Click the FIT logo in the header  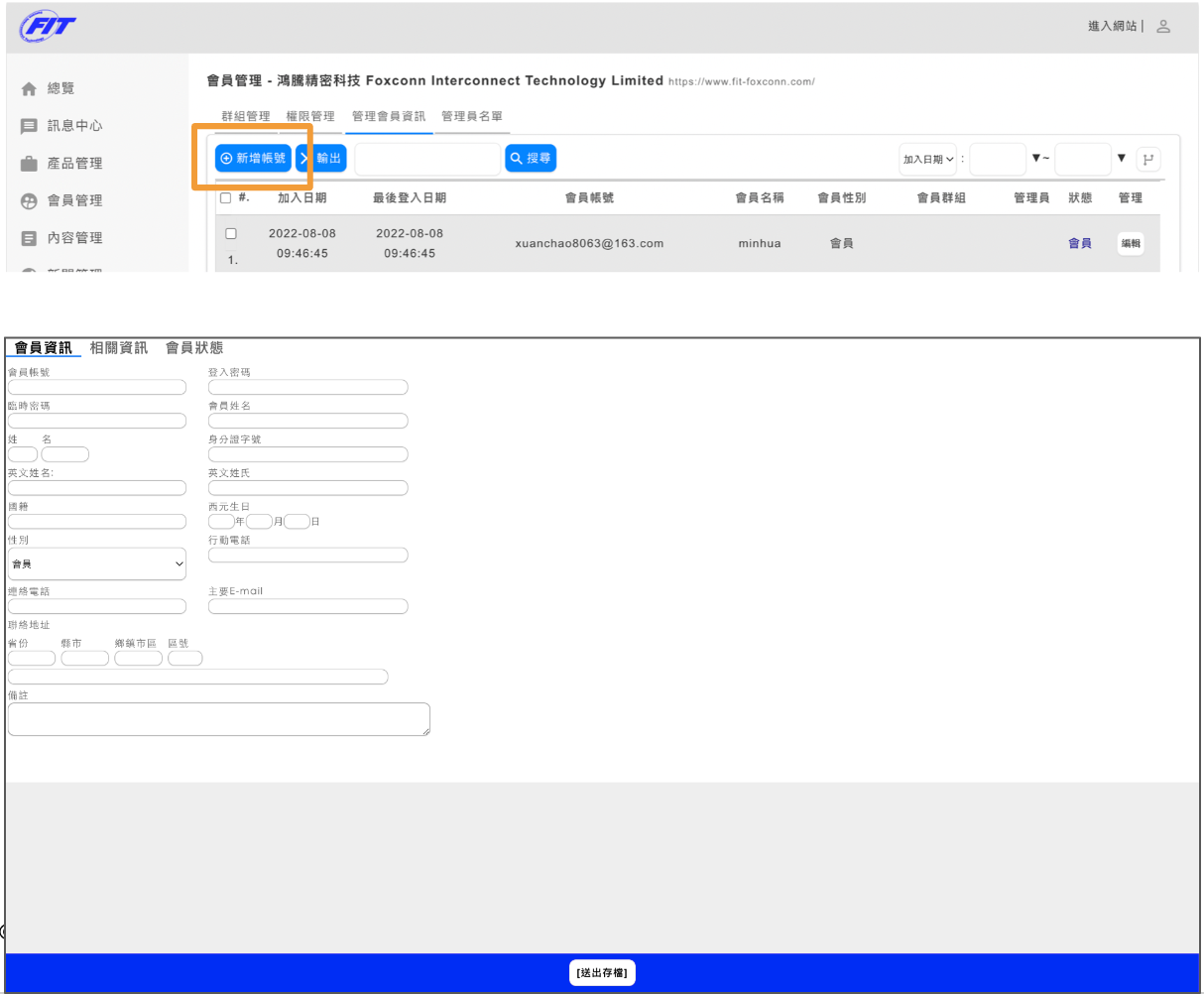pos(48,26)
